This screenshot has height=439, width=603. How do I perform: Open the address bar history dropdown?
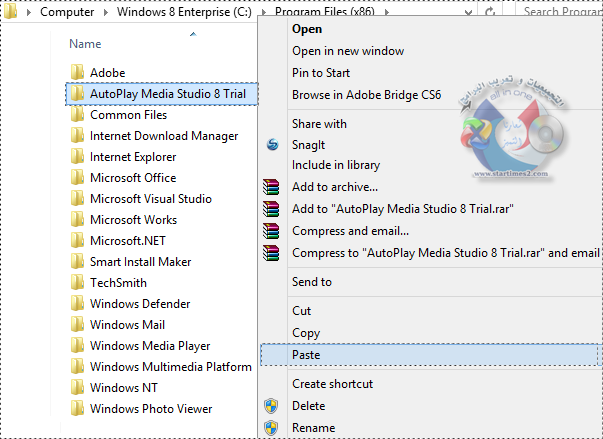point(468,13)
